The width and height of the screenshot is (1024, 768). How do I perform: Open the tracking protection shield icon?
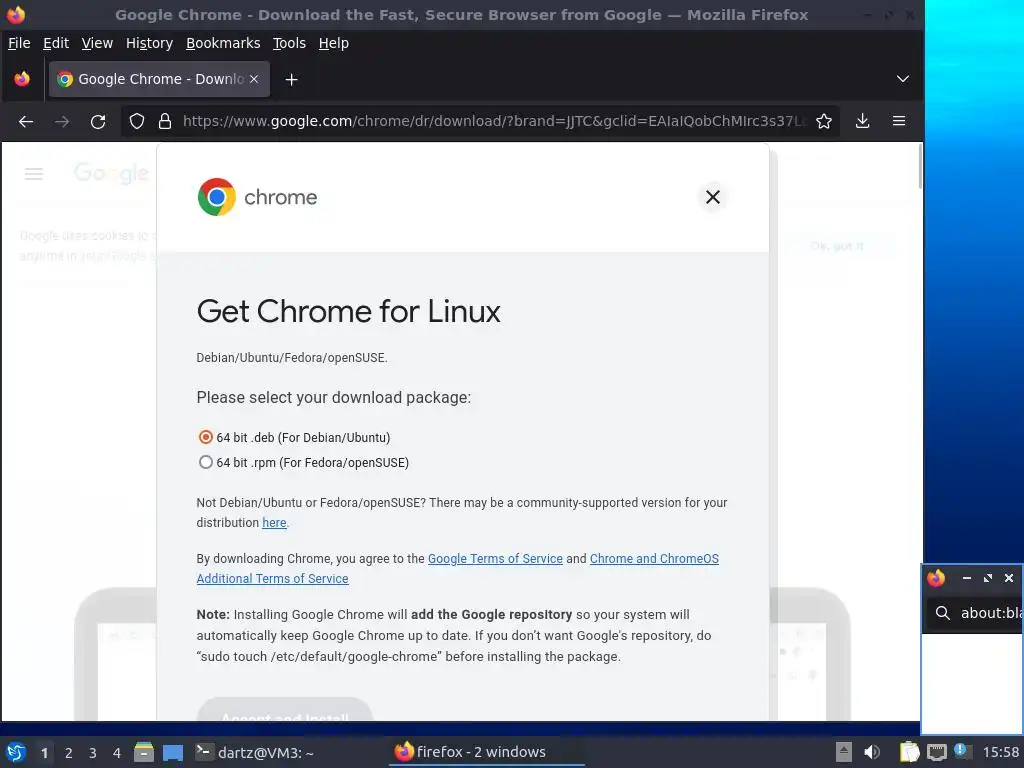(x=136, y=121)
